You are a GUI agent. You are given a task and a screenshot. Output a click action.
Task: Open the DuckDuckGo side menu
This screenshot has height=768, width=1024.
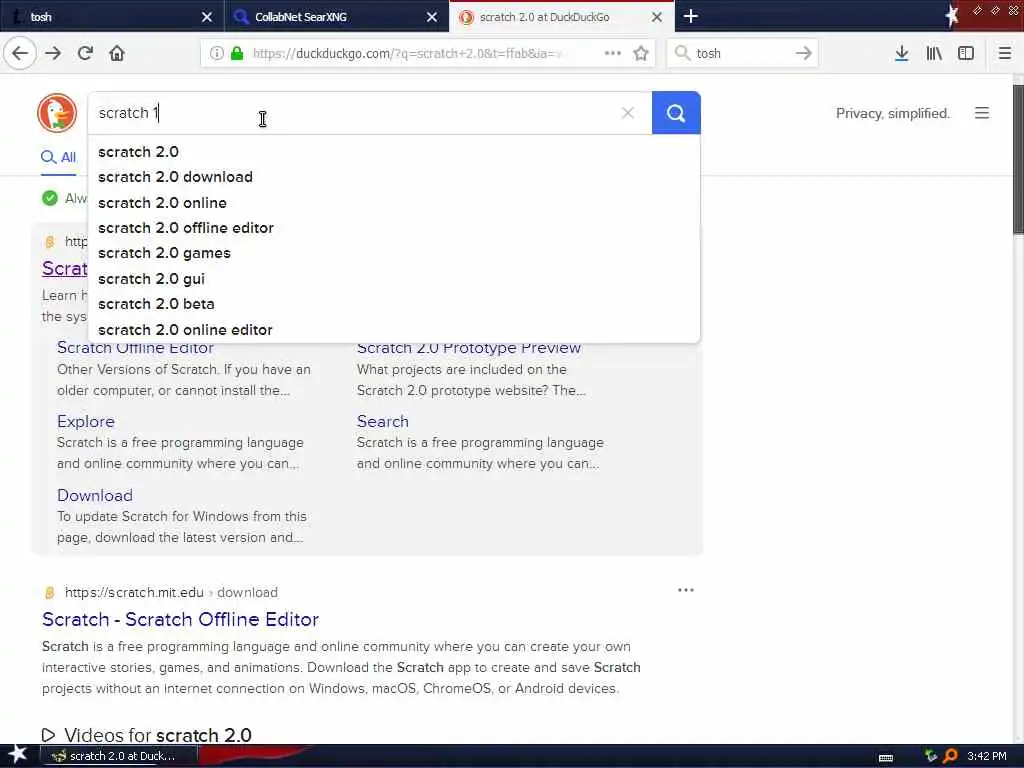(982, 113)
